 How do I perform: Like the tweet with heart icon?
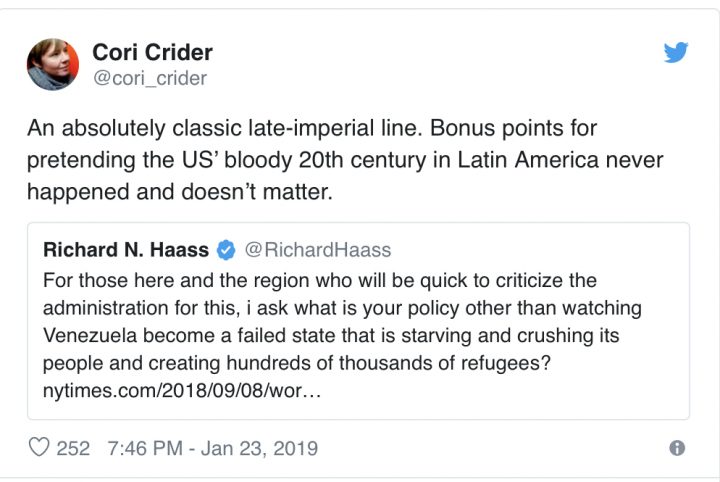tap(40, 447)
